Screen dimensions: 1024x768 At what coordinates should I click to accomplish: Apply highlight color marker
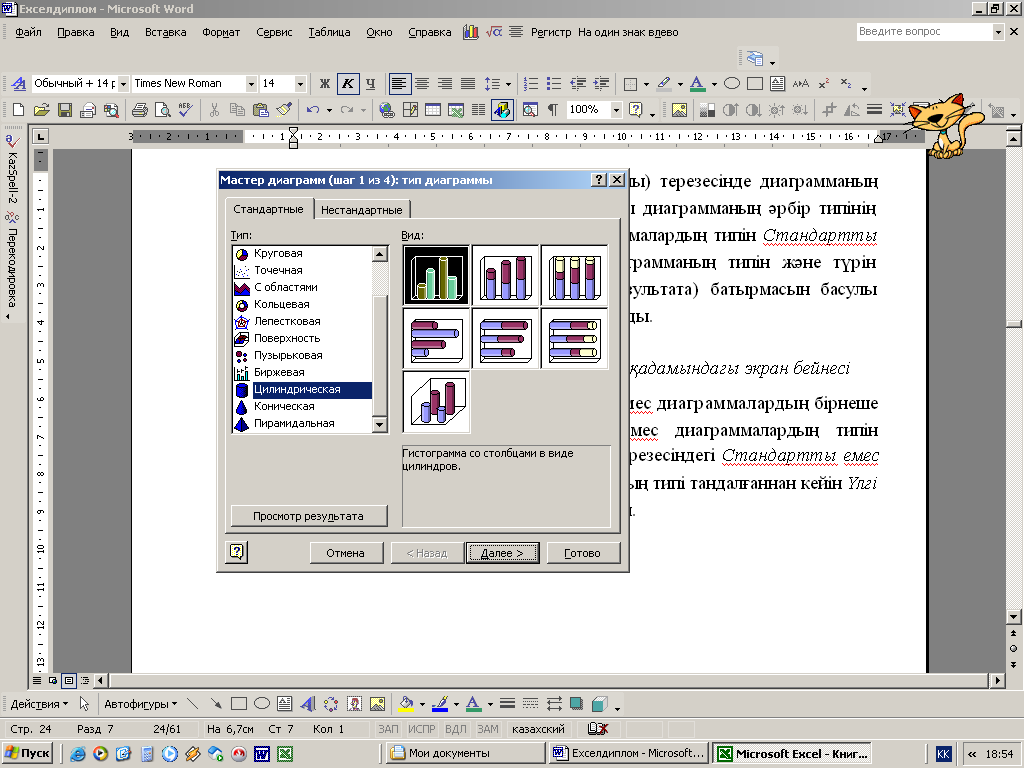pyautogui.click(x=664, y=84)
